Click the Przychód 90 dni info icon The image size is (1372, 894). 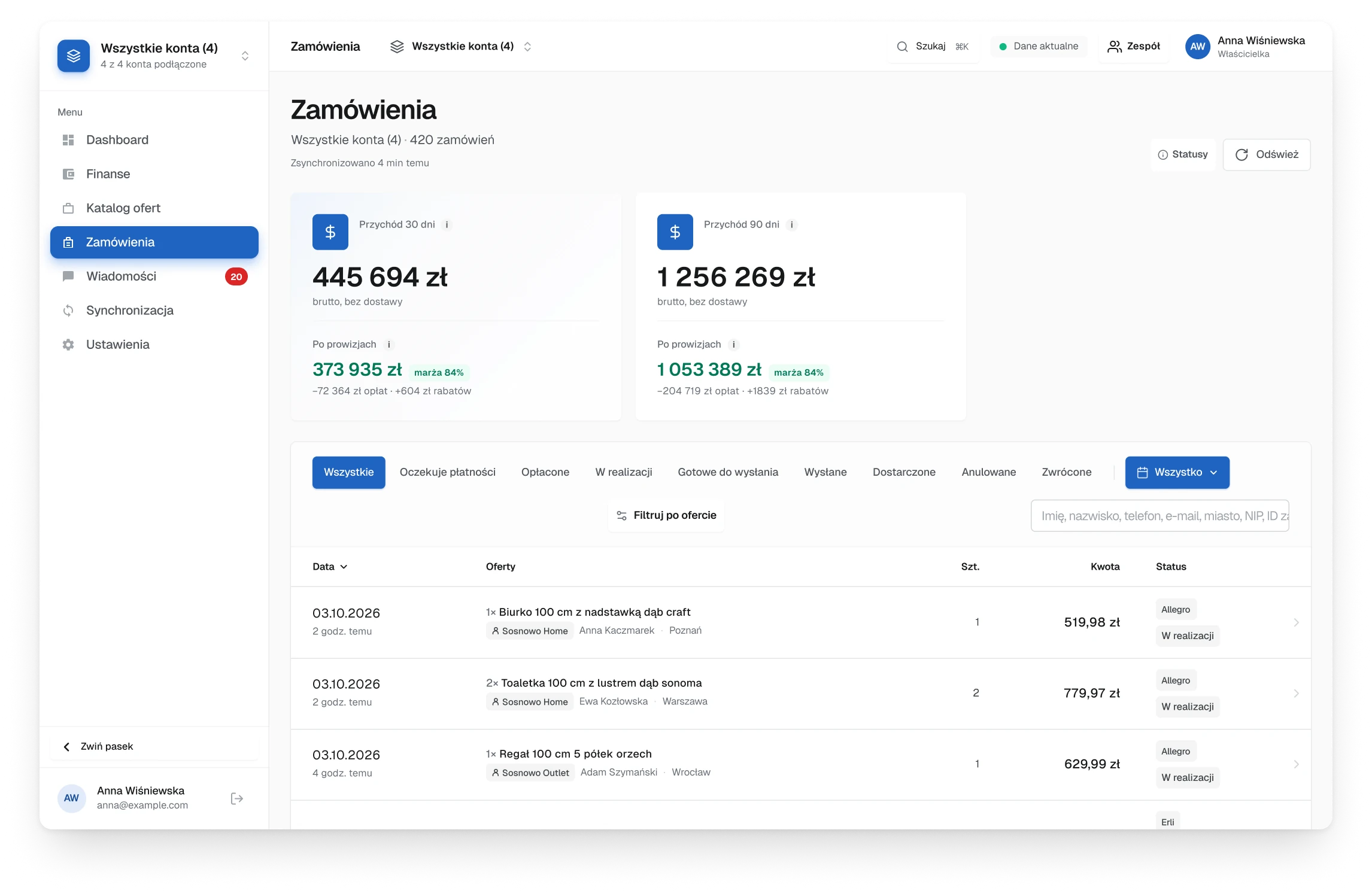pyautogui.click(x=791, y=225)
